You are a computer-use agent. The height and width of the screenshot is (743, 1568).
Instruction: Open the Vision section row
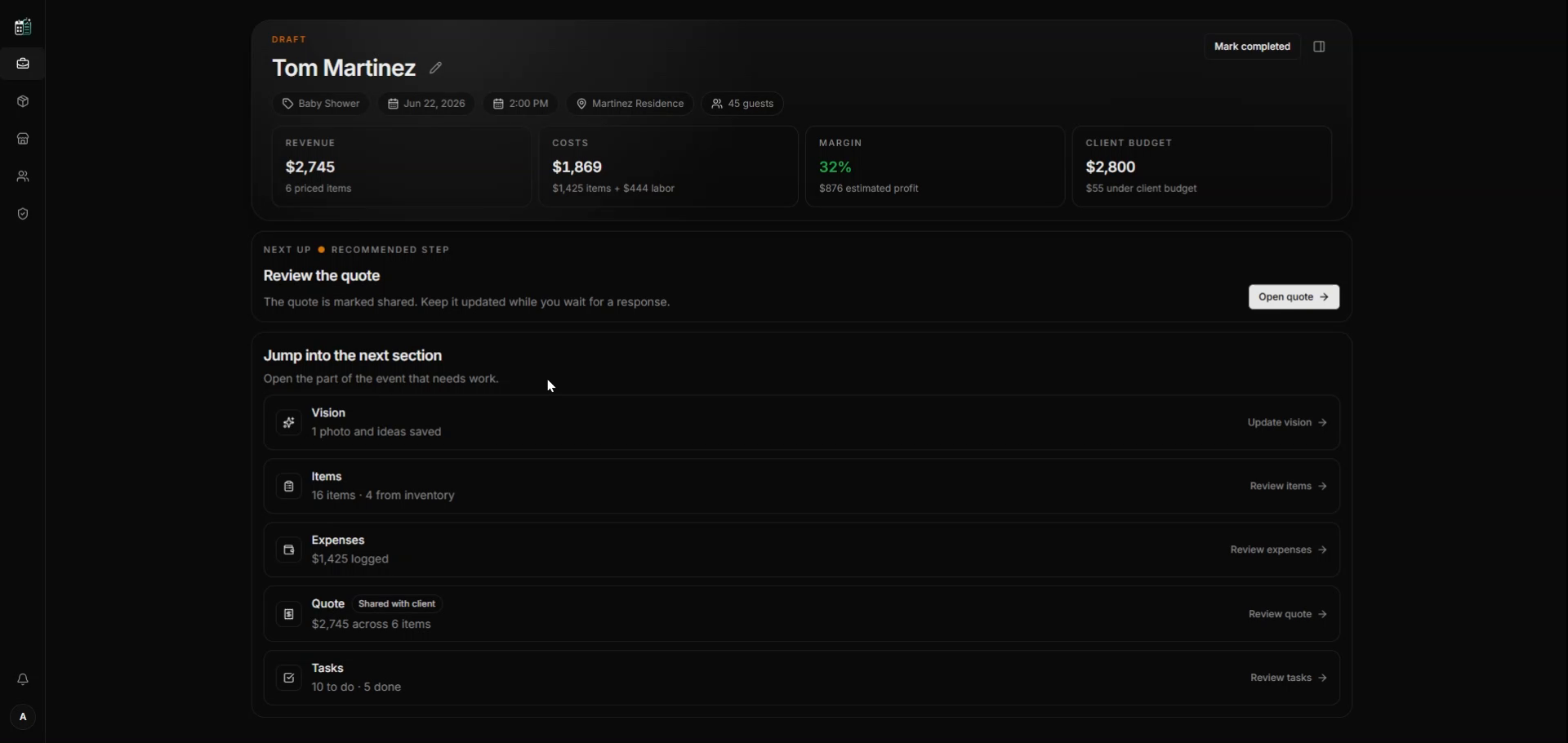[x=802, y=423]
